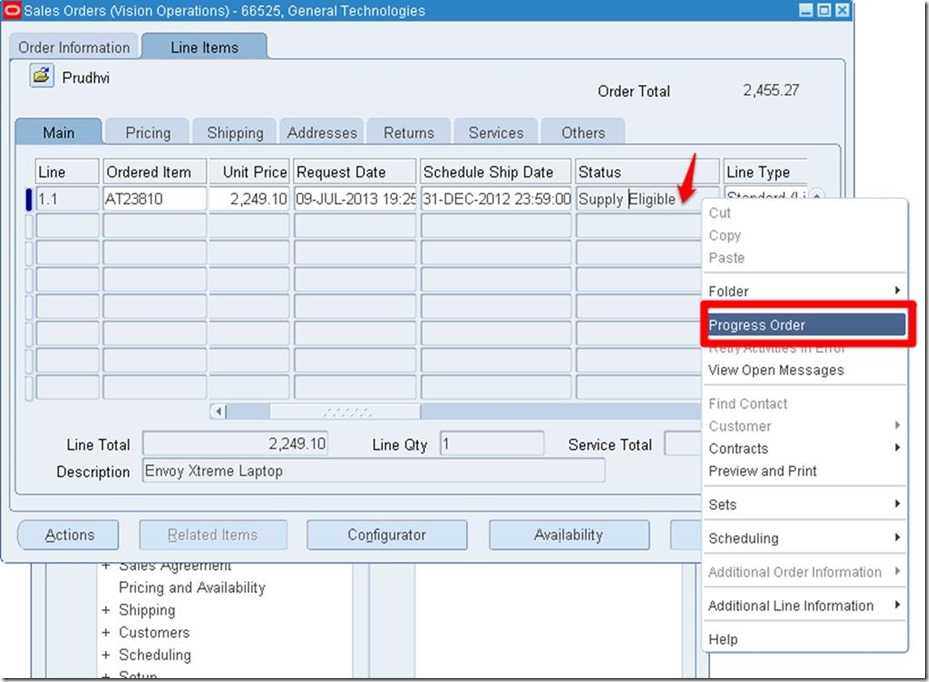
Task: Open Additional Line Information submenu
Action: (x=805, y=606)
